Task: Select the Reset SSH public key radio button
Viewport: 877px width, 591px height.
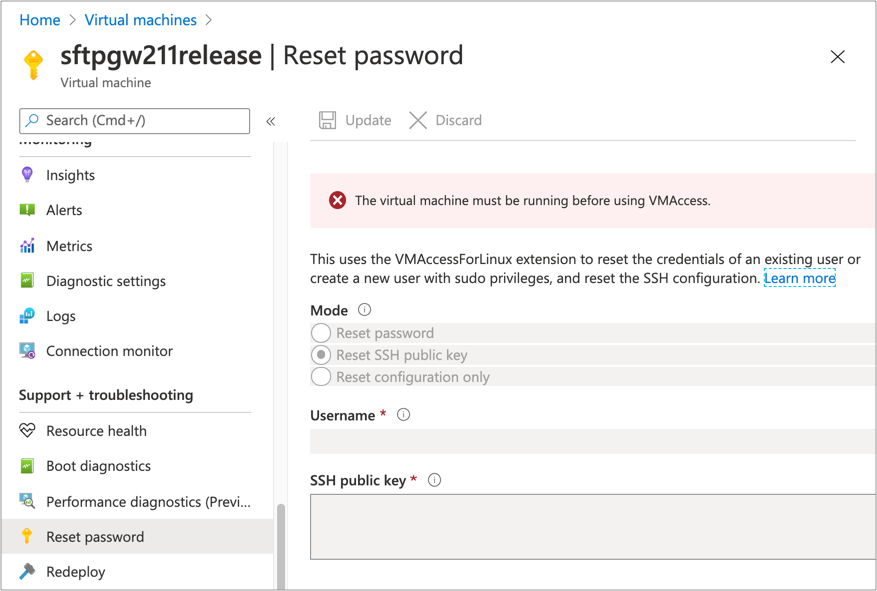Action: click(321, 354)
